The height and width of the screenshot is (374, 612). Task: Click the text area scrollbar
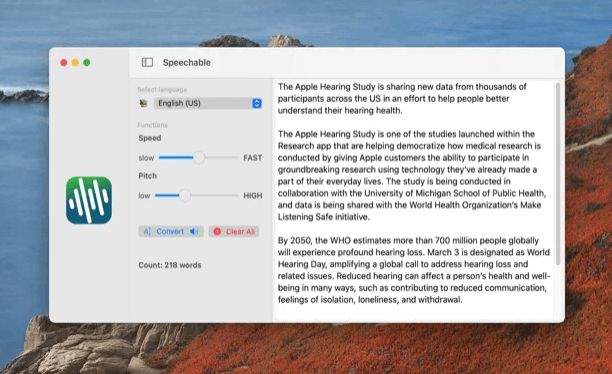pos(558,174)
